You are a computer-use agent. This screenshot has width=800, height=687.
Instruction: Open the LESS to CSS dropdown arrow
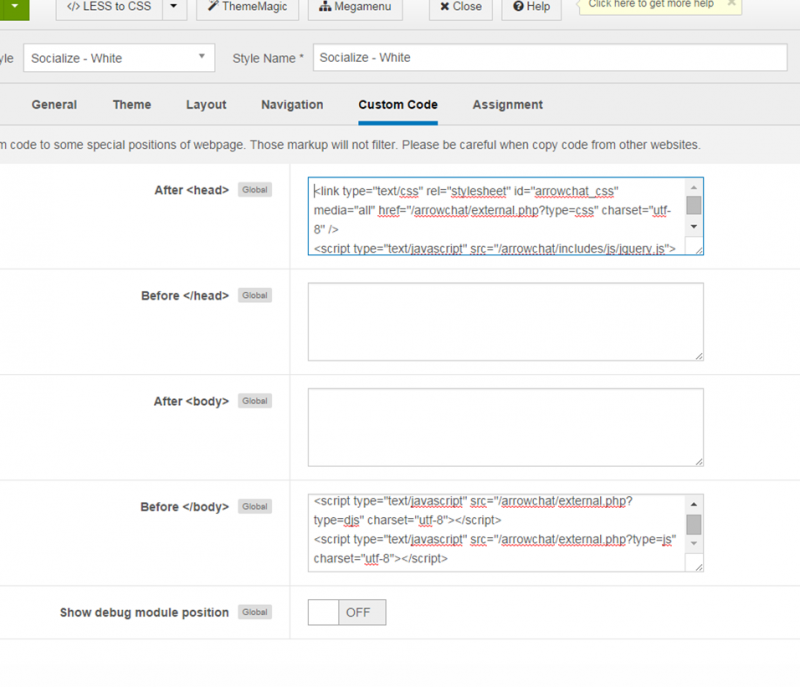(174, 7)
